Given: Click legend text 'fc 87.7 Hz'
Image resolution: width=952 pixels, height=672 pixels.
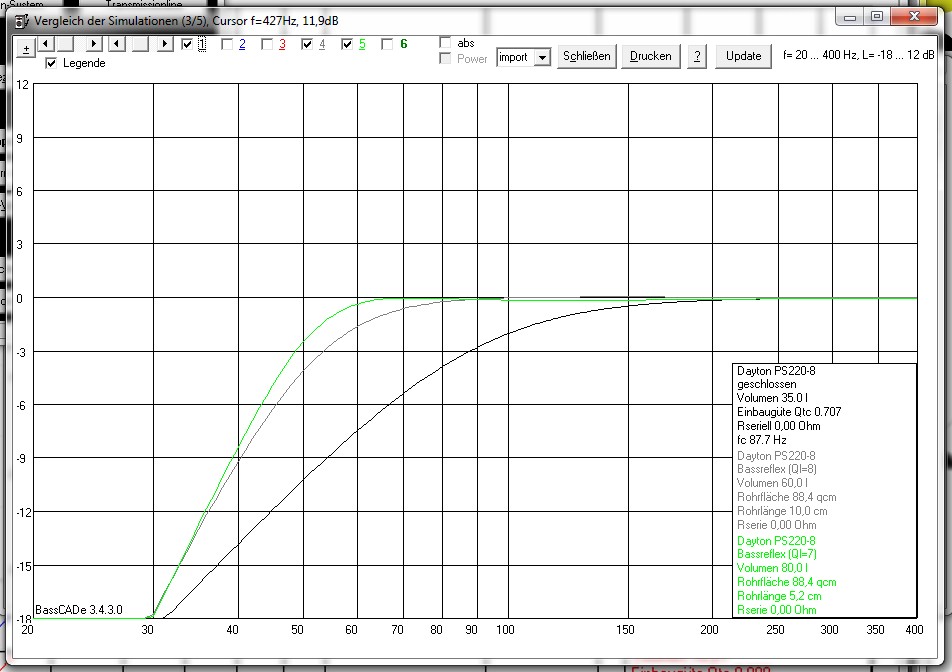Looking at the screenshot, I should click(x=761, y=440).
